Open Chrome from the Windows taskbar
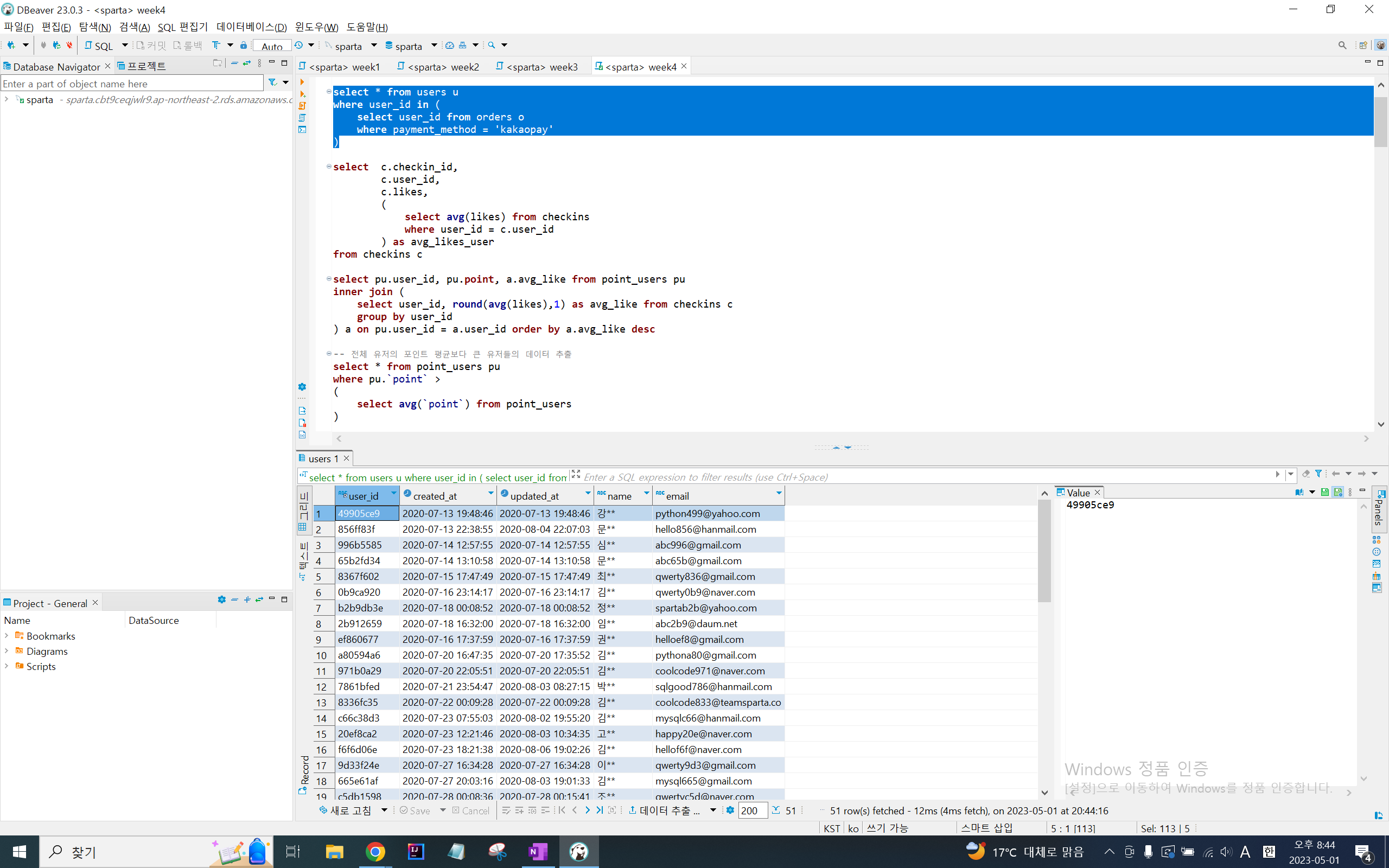This screenshot has width=1389, height=868. tap(375, 851)
